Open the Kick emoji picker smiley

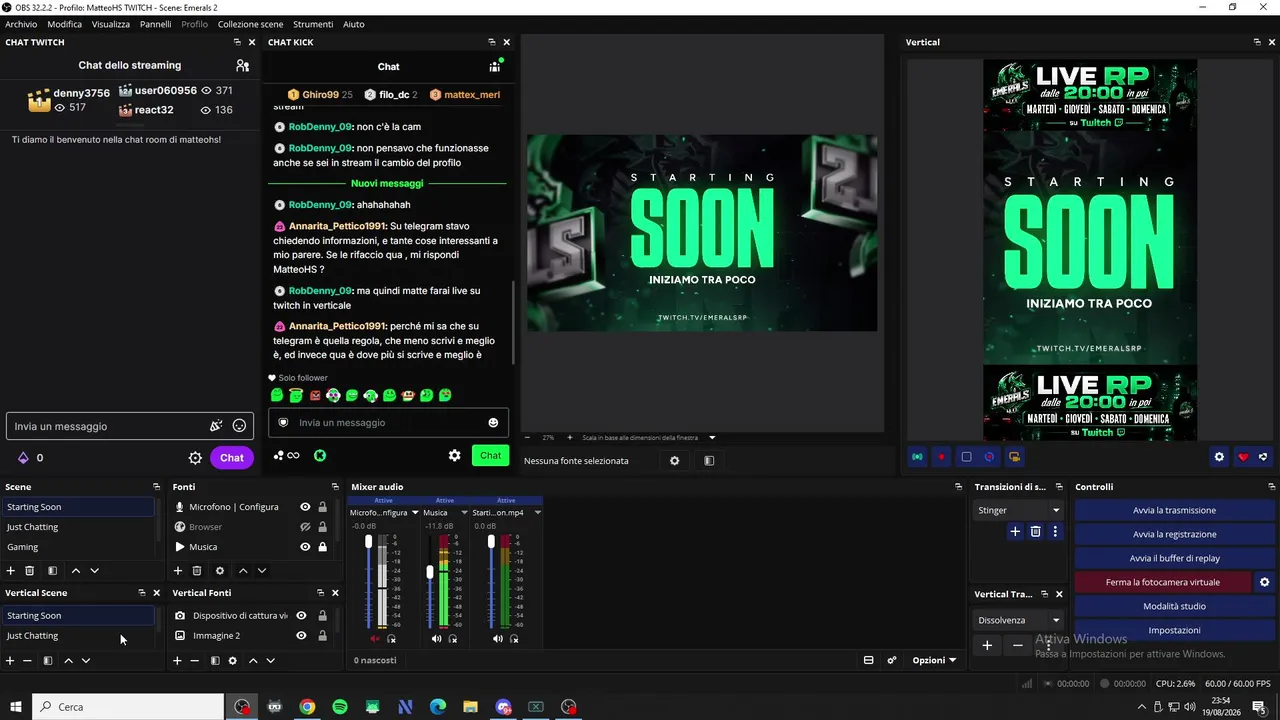click(493, 423)
